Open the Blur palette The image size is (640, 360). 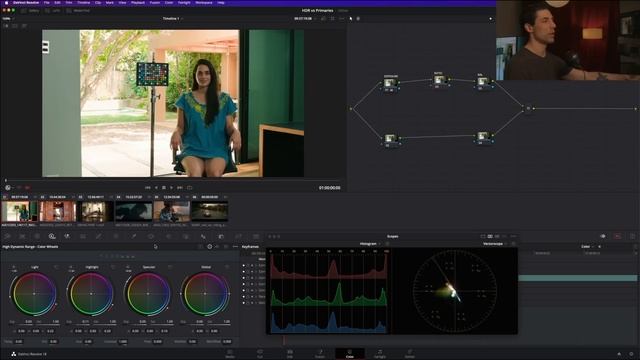203,236
